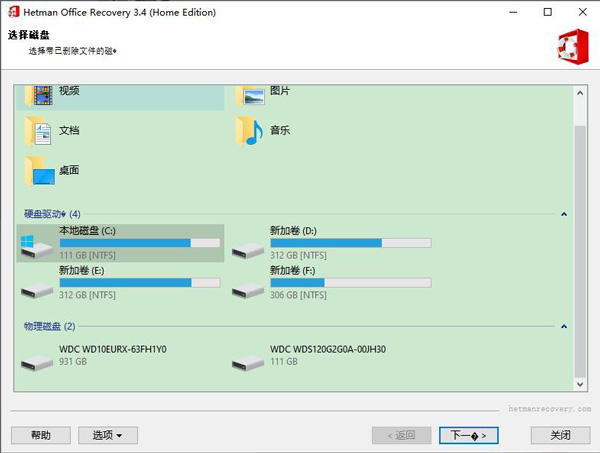The width and height of the screenshot is (600, 453).
Task: Click the C: drive usage bar
Action: [x=140, y=243]
